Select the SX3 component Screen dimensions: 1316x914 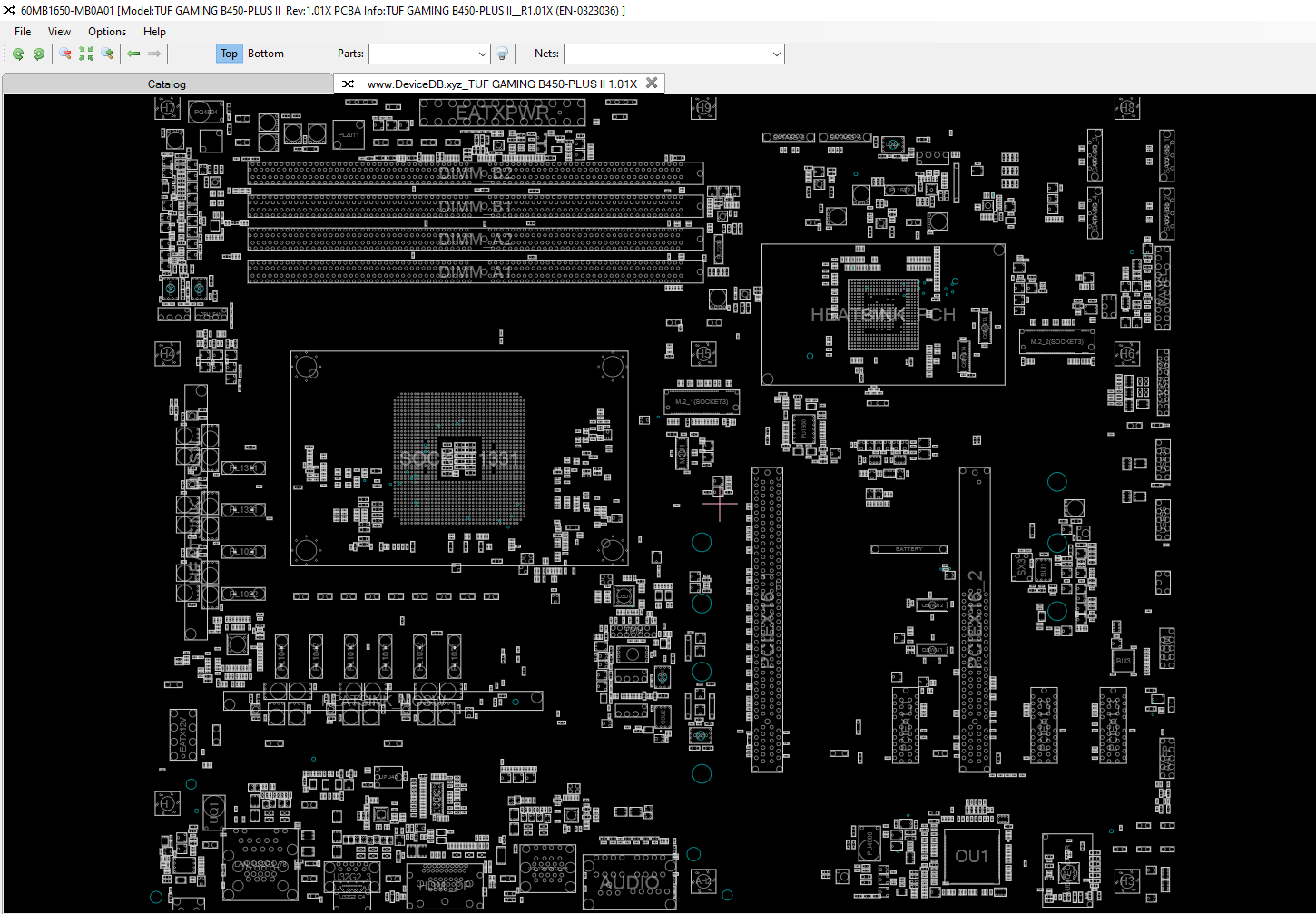[x=1021, y=566]
